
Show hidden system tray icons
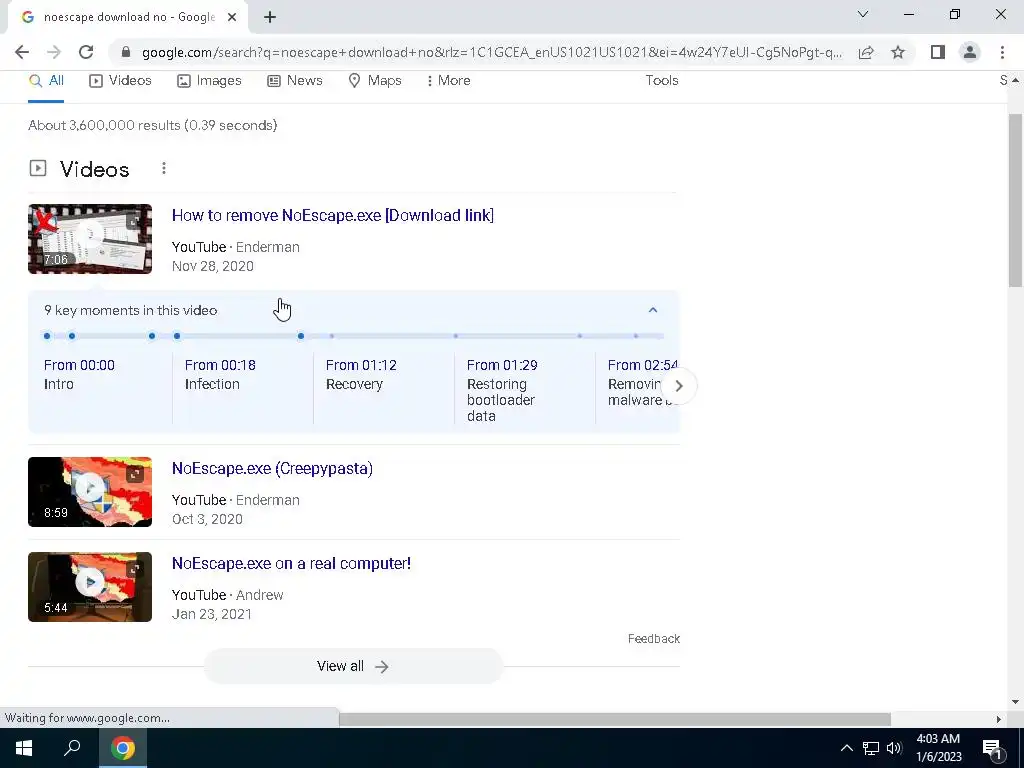(x=846, y=748)
